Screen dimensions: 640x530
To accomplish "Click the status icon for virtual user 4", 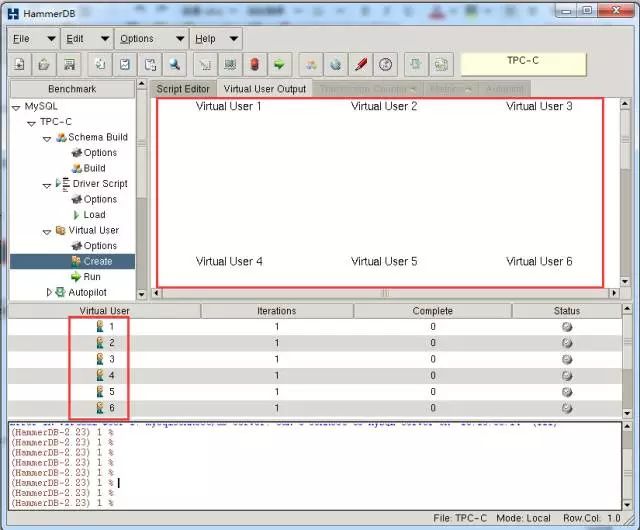I will 567,376.
